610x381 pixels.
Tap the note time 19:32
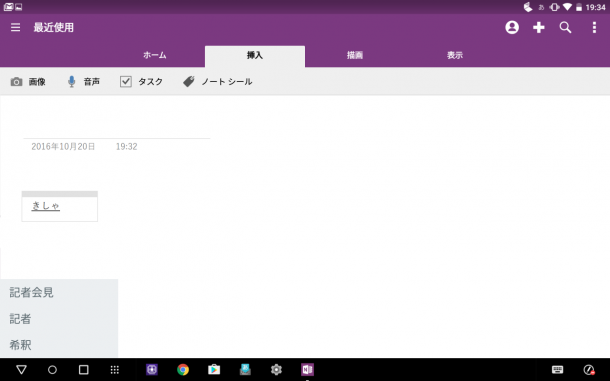pyautogui.click(x=126, y=146)
